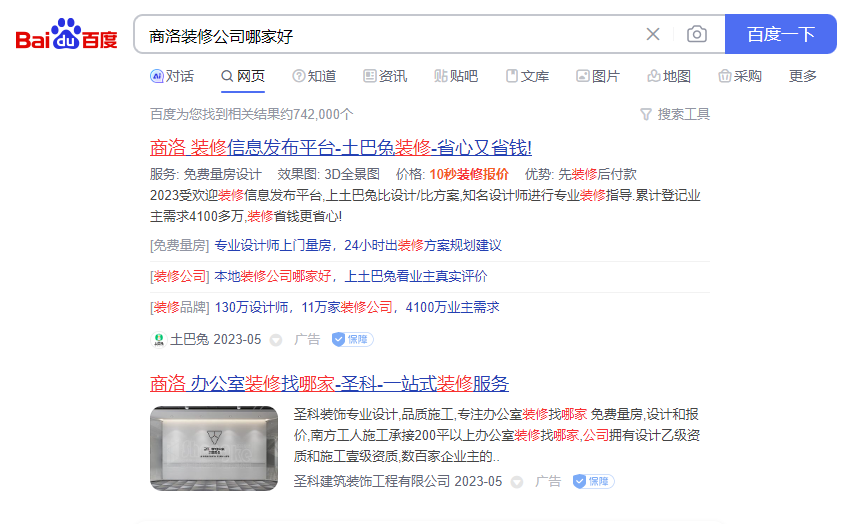This screenshot has width=862, height=524.
Task: Click the 广告 label under 圣科 result
Action: click(x=548, y=481)
